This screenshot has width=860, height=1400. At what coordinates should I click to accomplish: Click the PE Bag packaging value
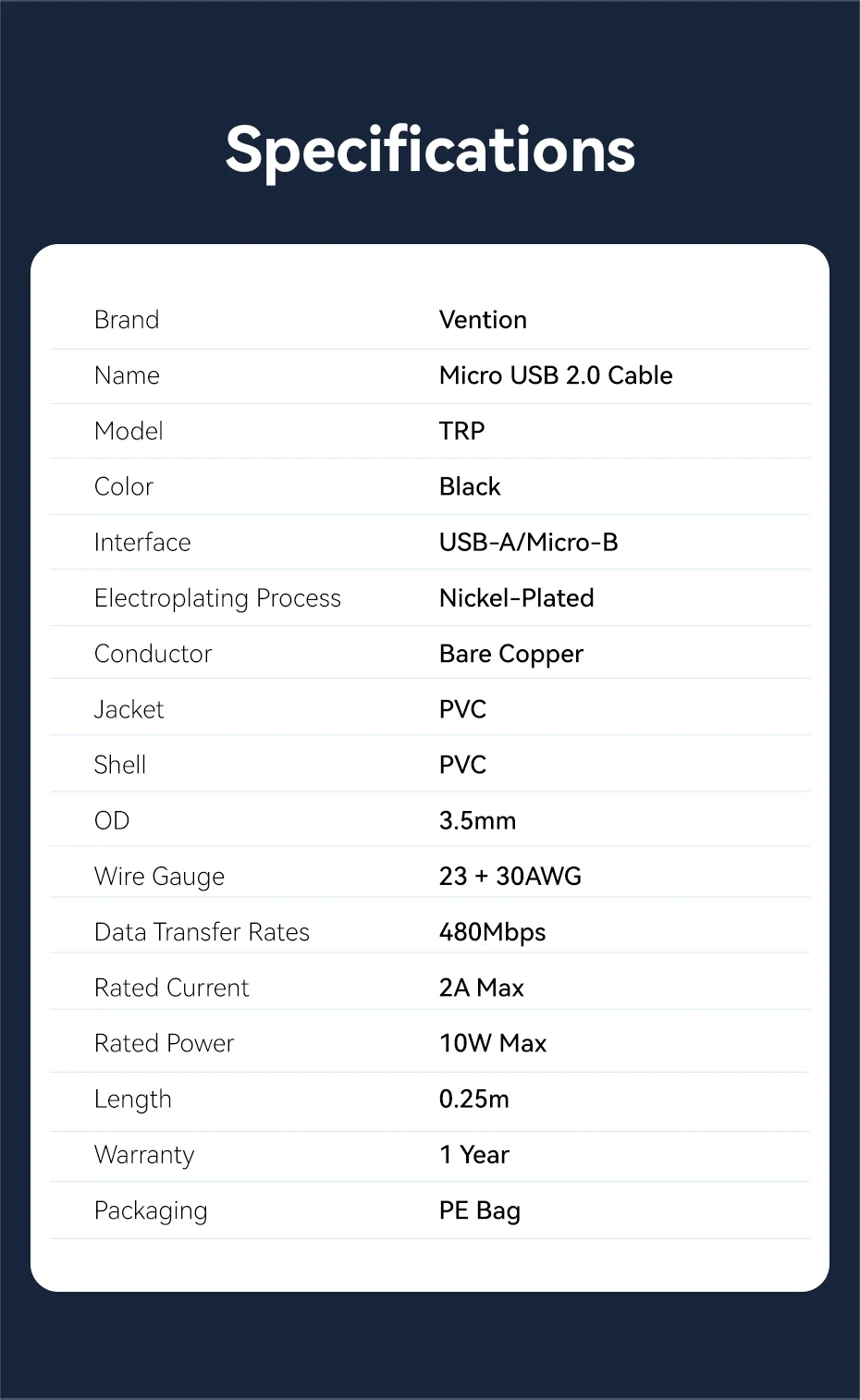tap(479, 1210)
